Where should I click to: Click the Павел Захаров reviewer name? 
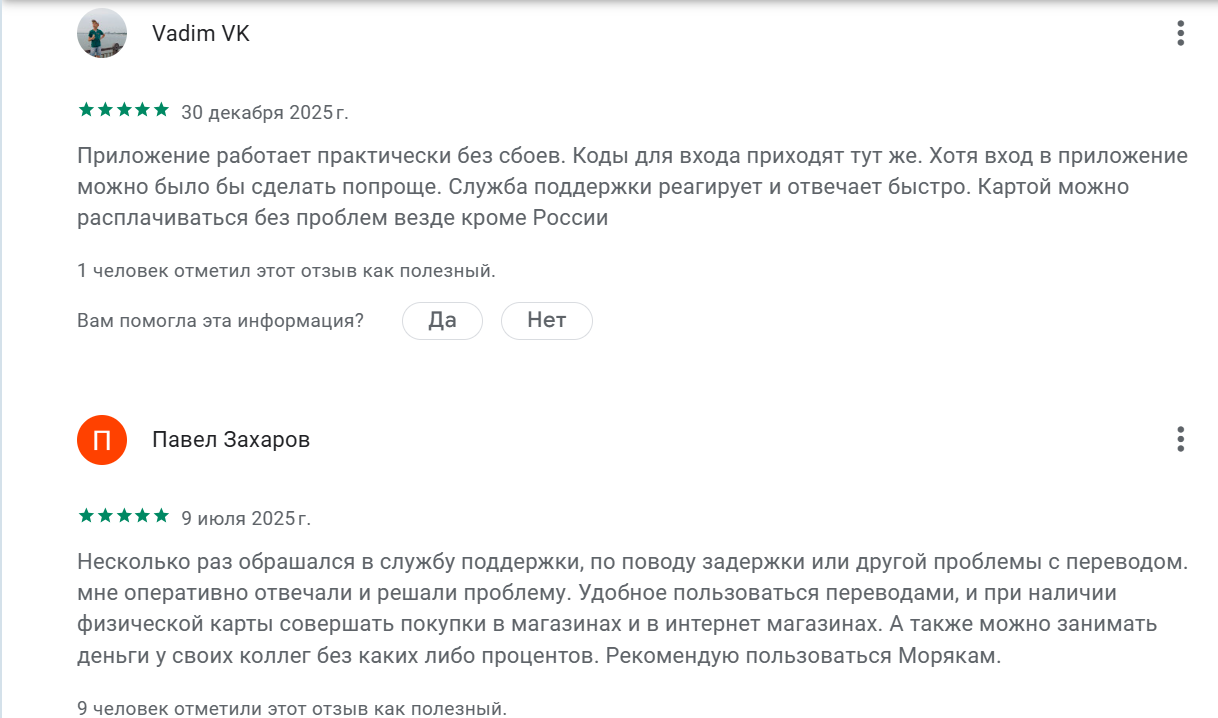231,440
